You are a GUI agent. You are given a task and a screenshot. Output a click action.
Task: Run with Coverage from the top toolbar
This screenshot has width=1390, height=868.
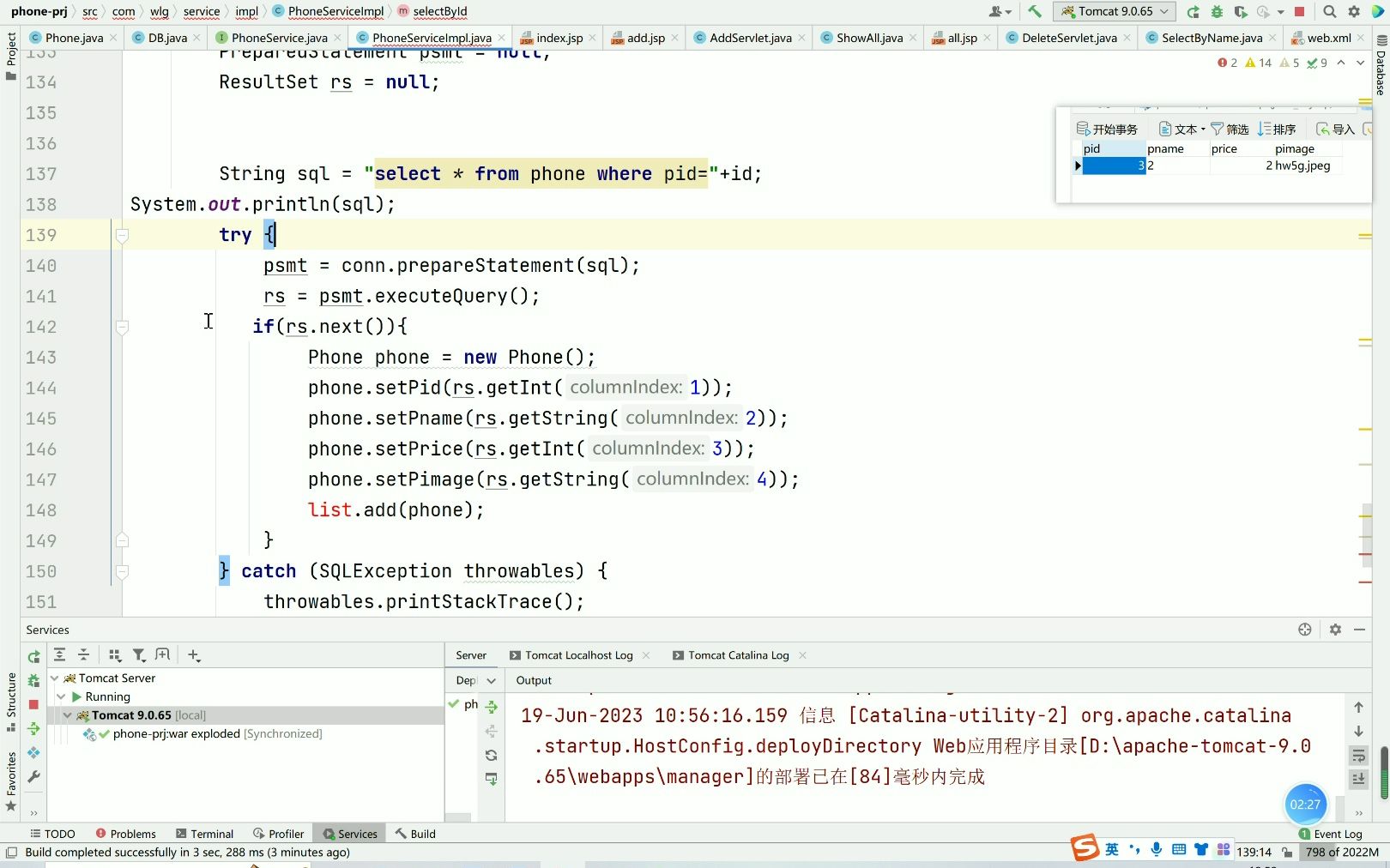(x=1241, y=11)
